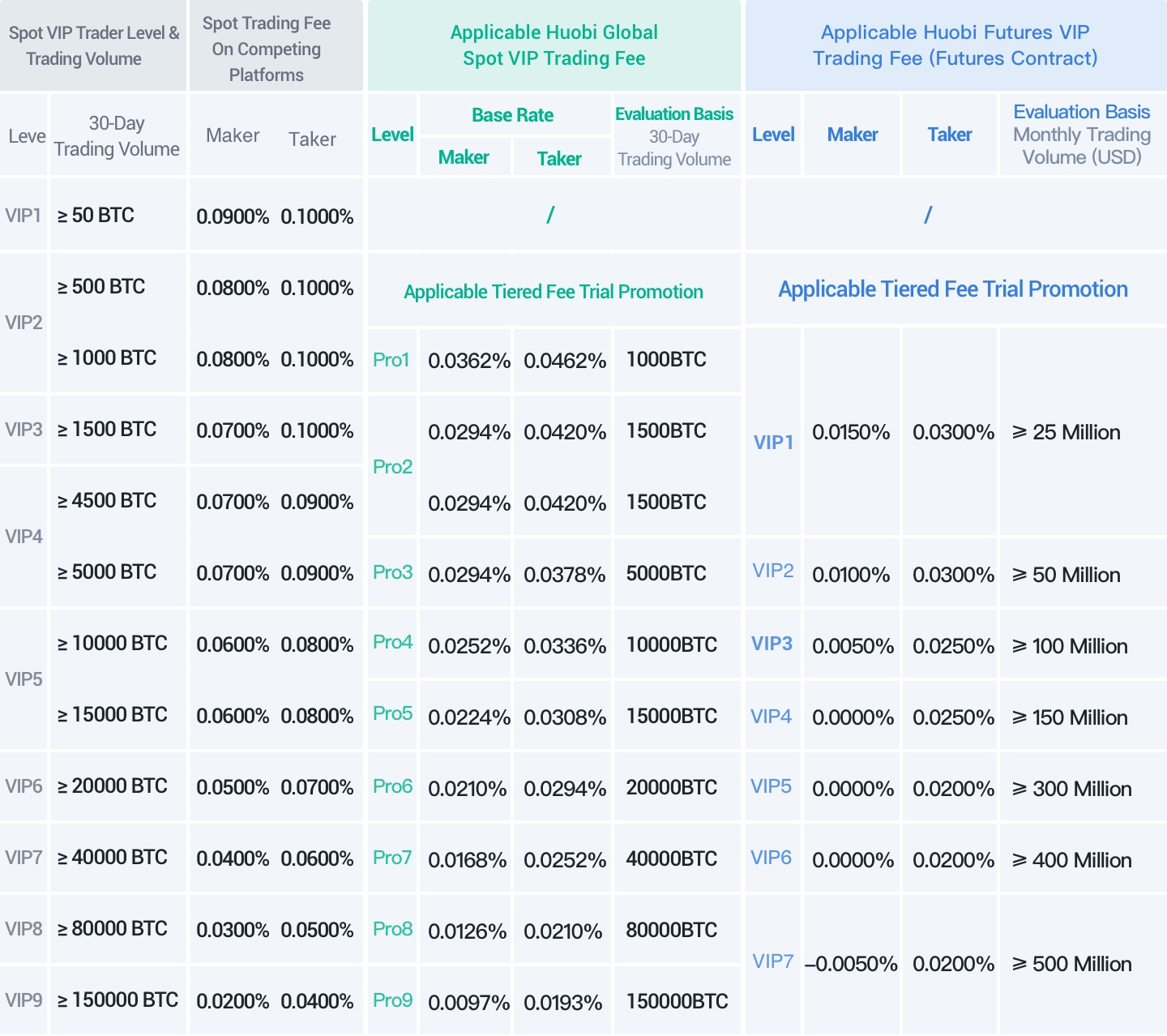
Task: Click the '≥ 20000 BTC' volume cell
Action: [112, 786]
